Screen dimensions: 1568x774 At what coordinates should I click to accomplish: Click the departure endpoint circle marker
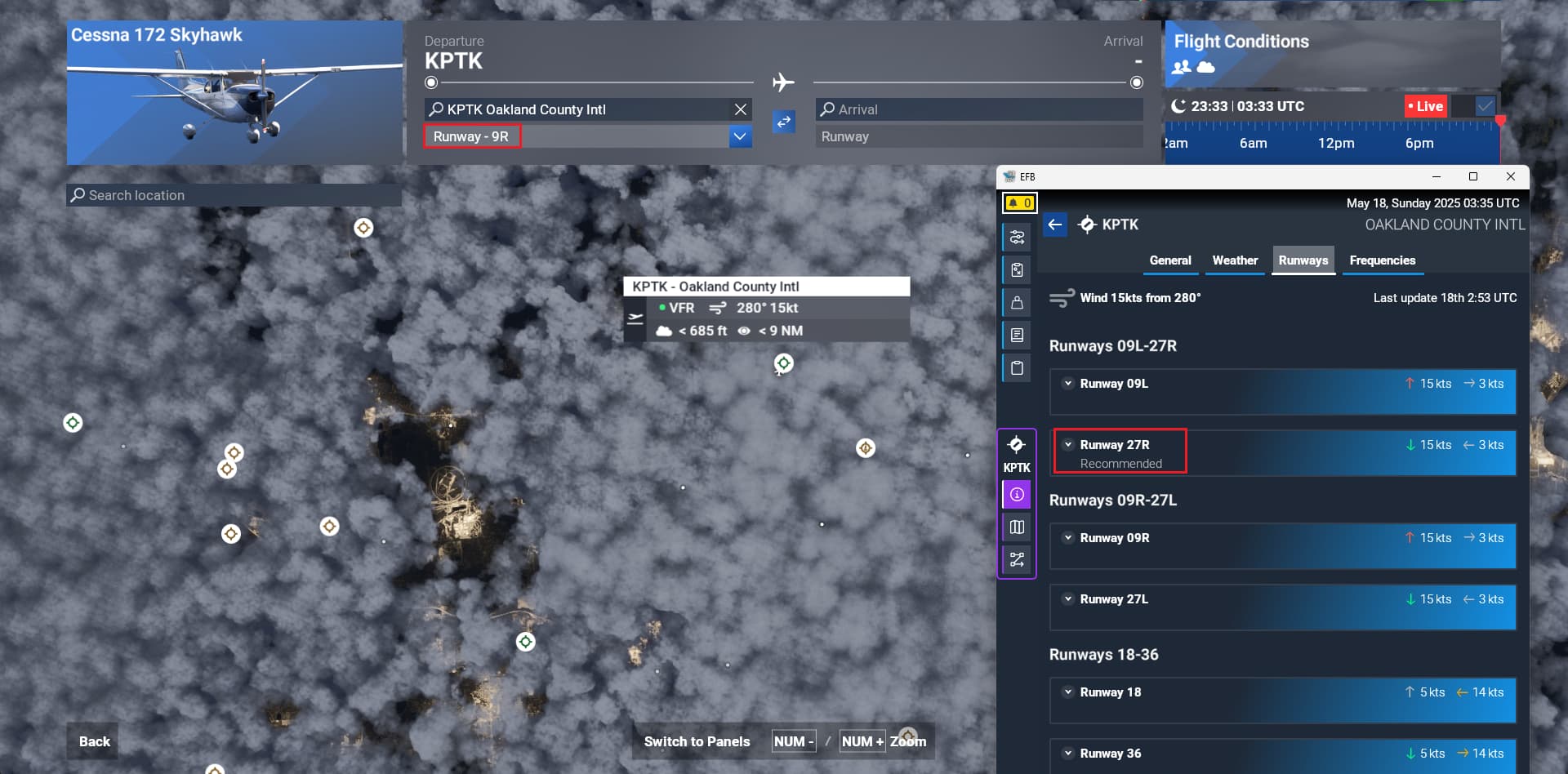431,82
